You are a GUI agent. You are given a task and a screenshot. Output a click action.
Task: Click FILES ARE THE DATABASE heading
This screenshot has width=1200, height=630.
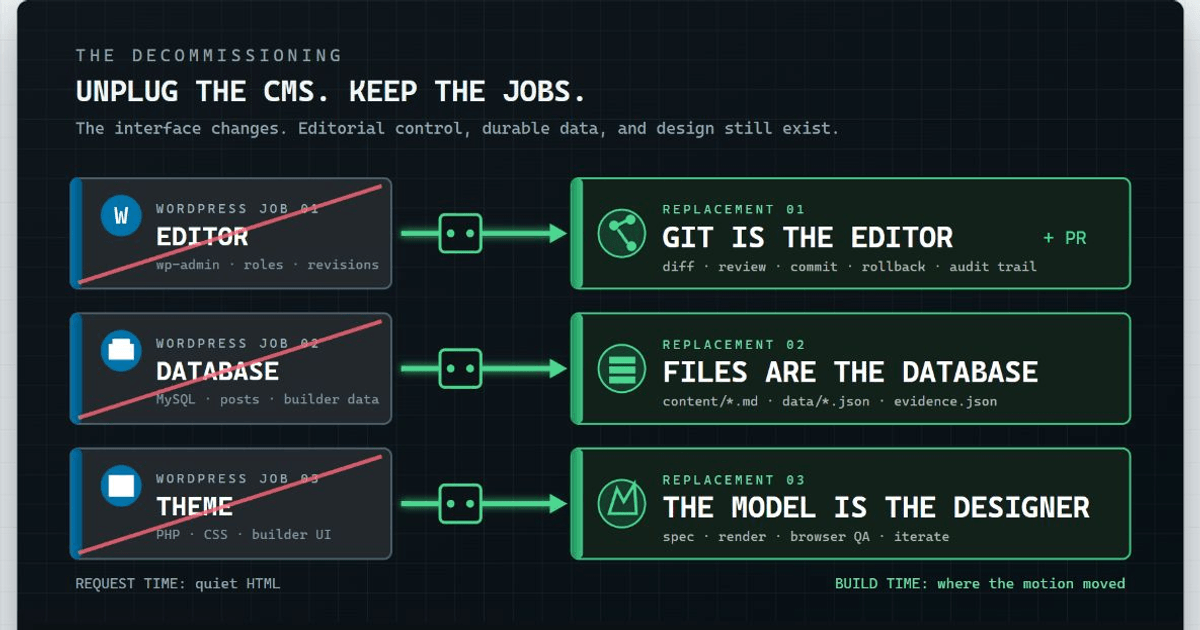pos(850,373)
